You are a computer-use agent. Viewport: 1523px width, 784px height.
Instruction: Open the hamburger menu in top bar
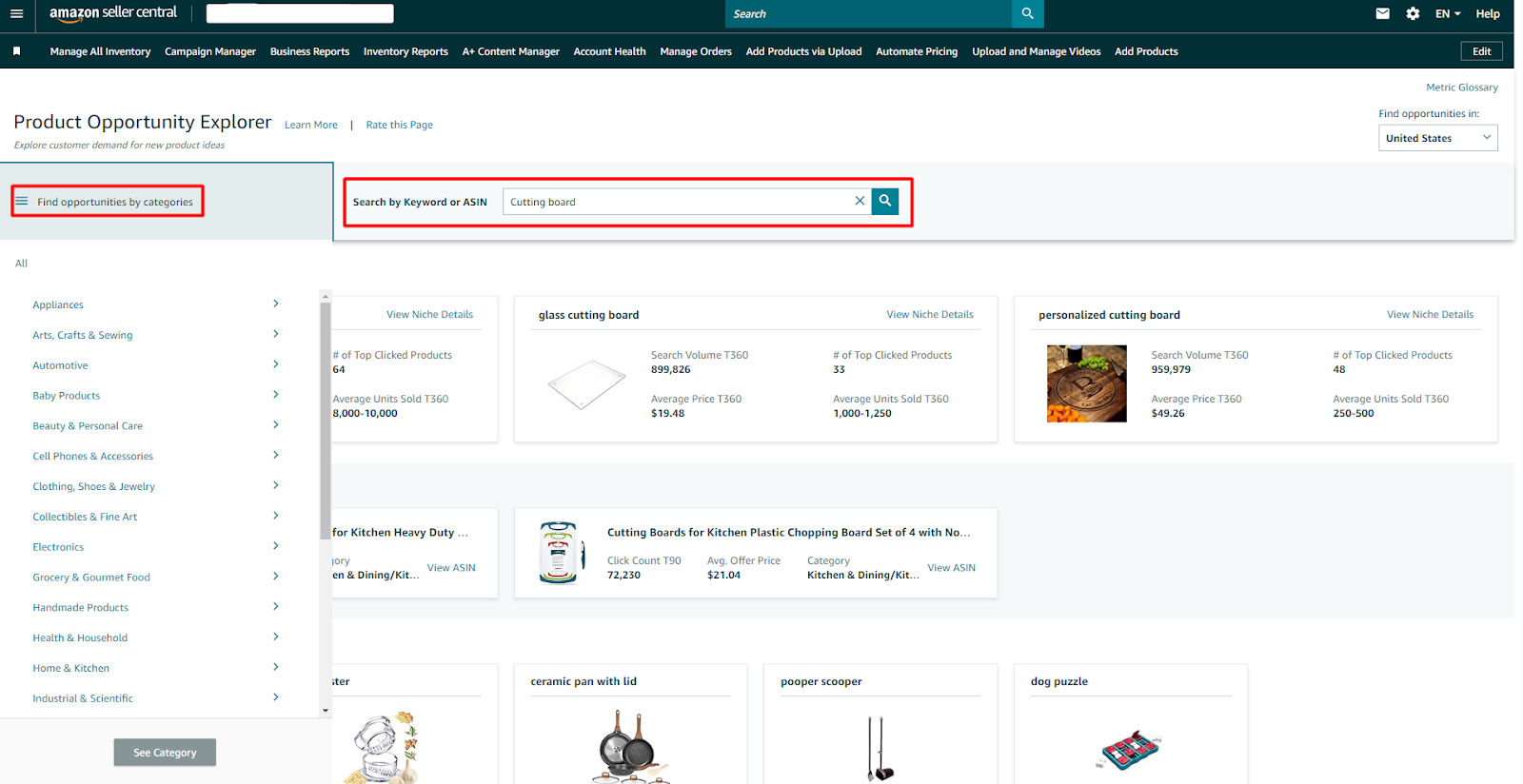tap(16, 13)
